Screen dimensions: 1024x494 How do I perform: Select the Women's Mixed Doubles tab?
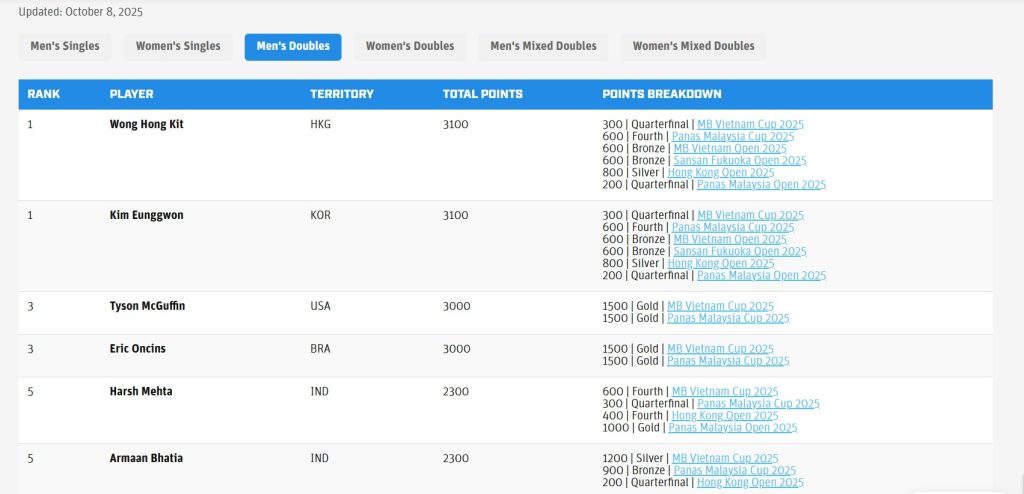pos(693,46)
